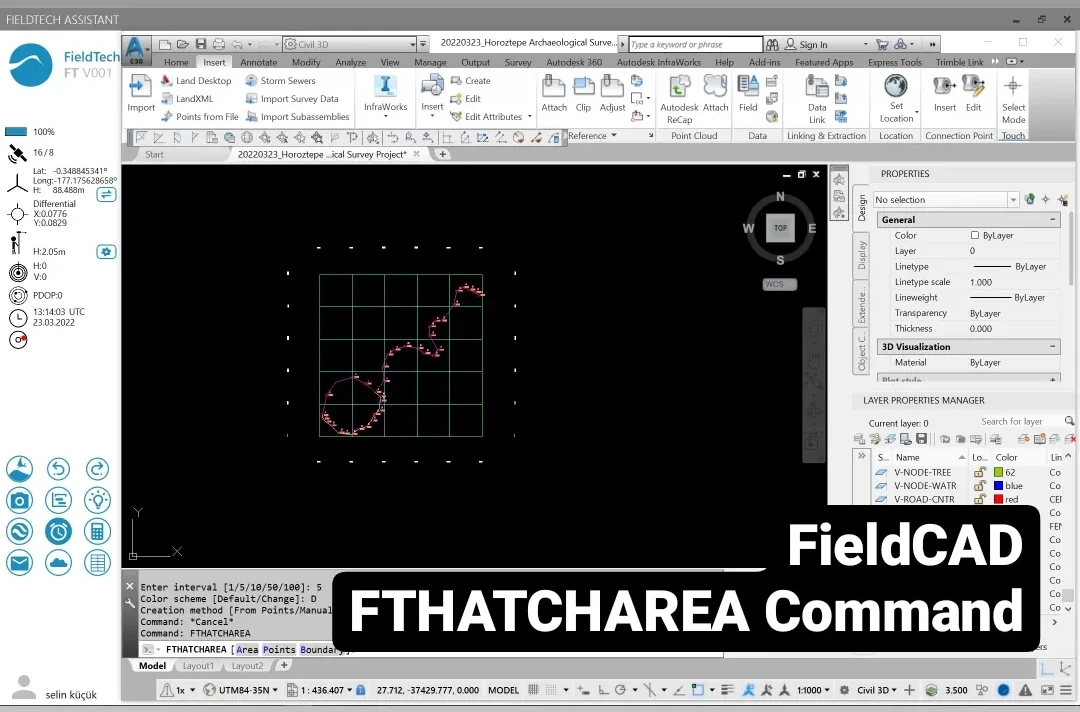
Task: Open the Design vertical tab in Properties
Action: tap(861, 208)
